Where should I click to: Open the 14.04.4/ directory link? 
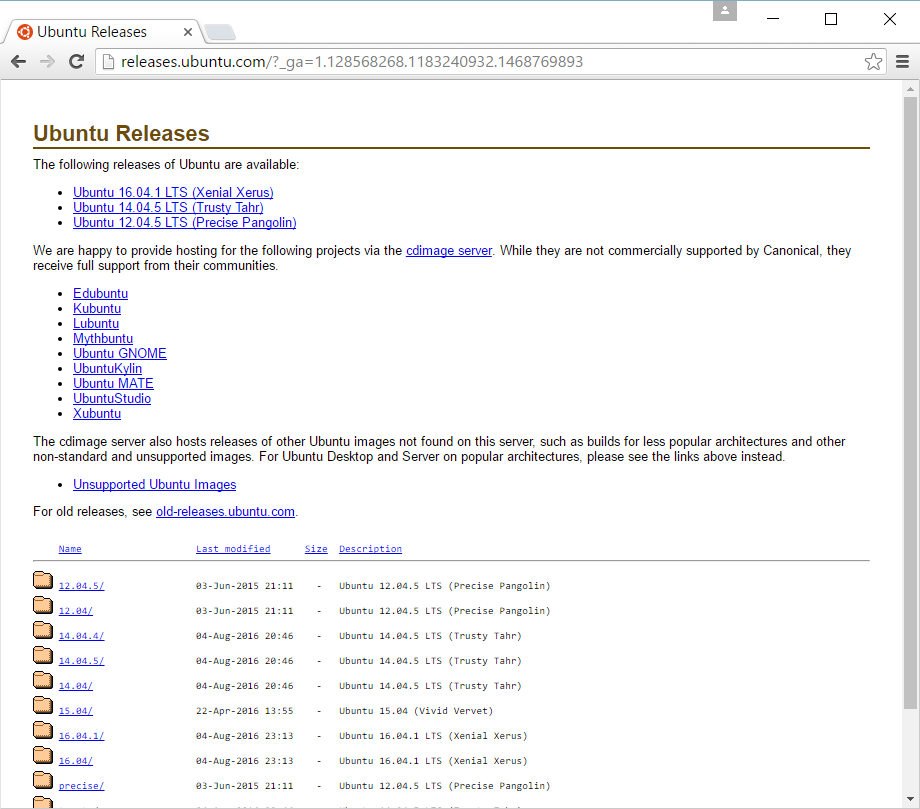[x=82, y=636]
